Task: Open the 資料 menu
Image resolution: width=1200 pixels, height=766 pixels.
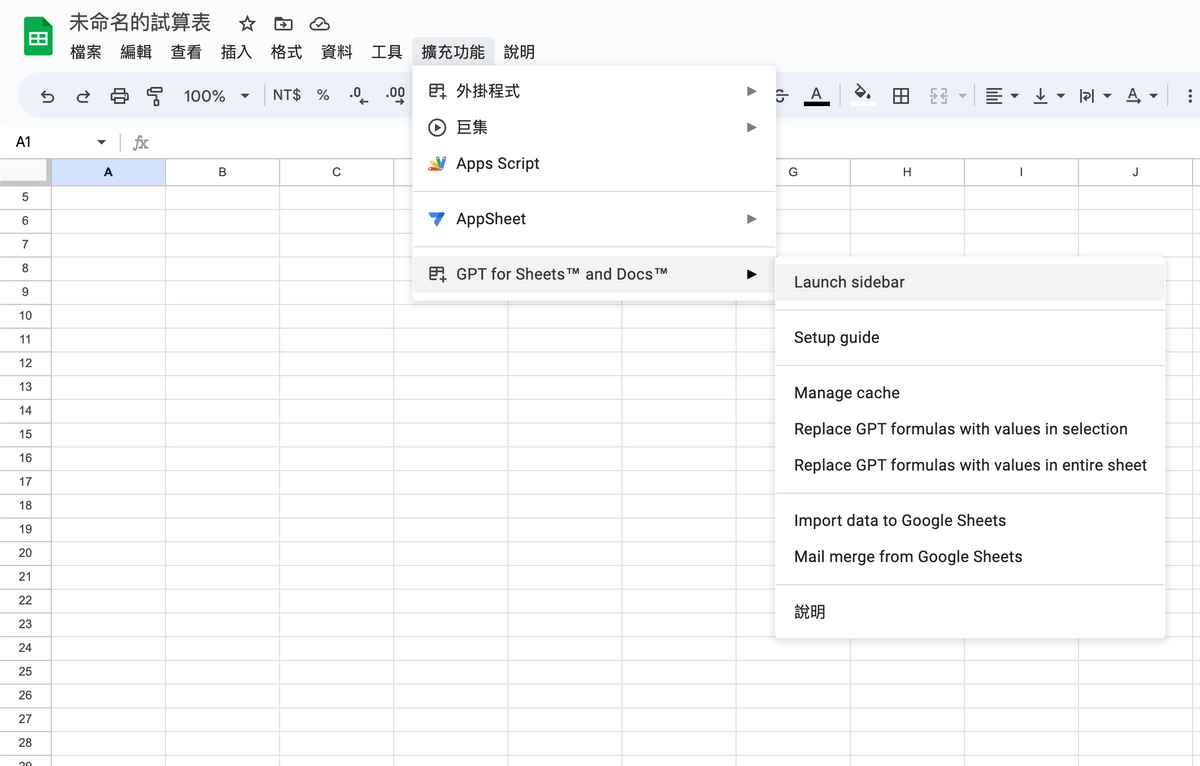Action: [x=336, y=52]
